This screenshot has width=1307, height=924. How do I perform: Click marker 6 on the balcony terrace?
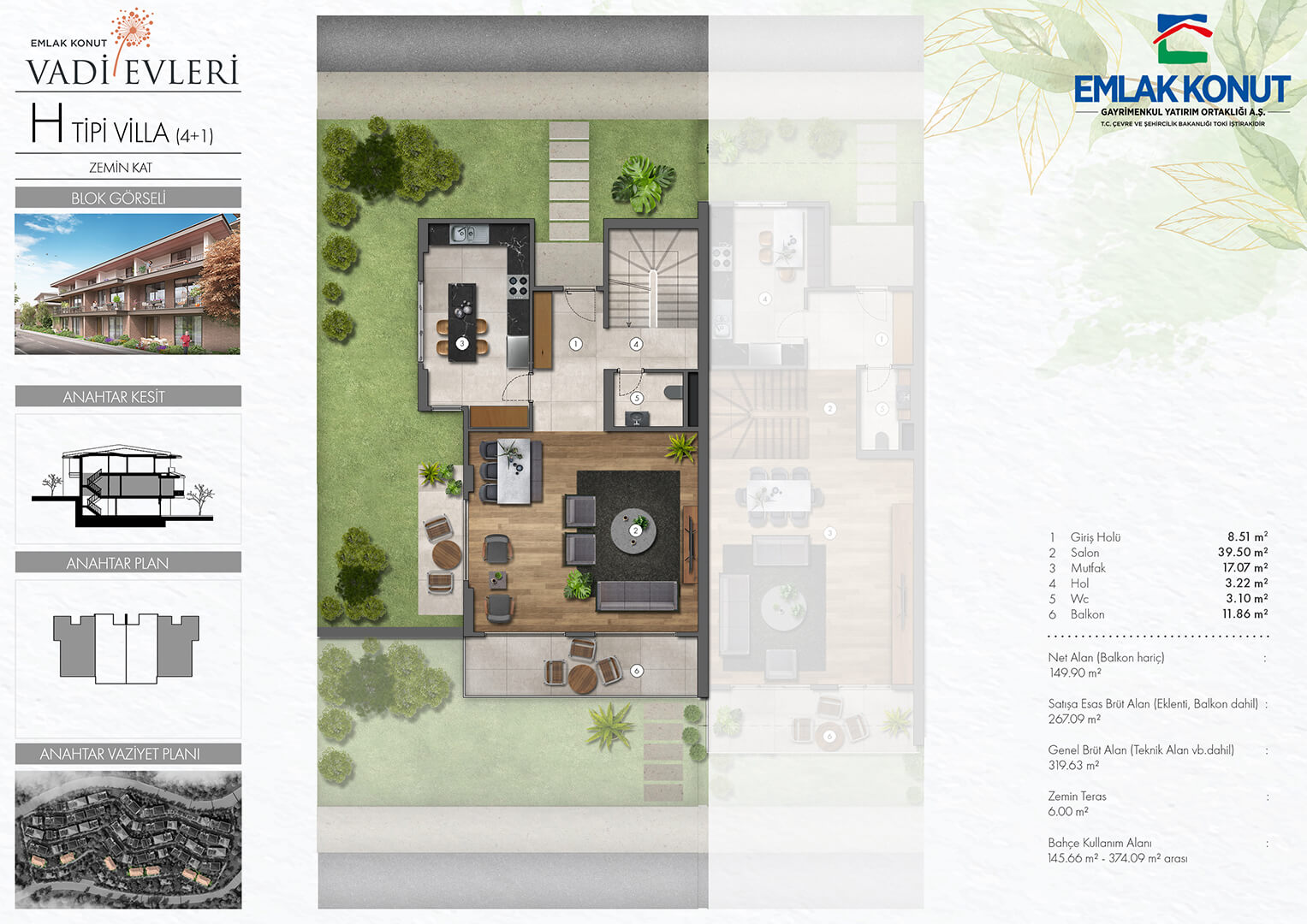[x=636, y=671]
